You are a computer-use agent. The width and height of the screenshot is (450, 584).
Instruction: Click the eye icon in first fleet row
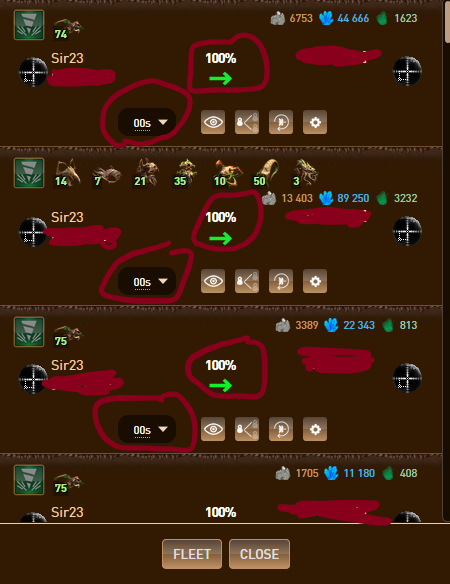[213, 122]
